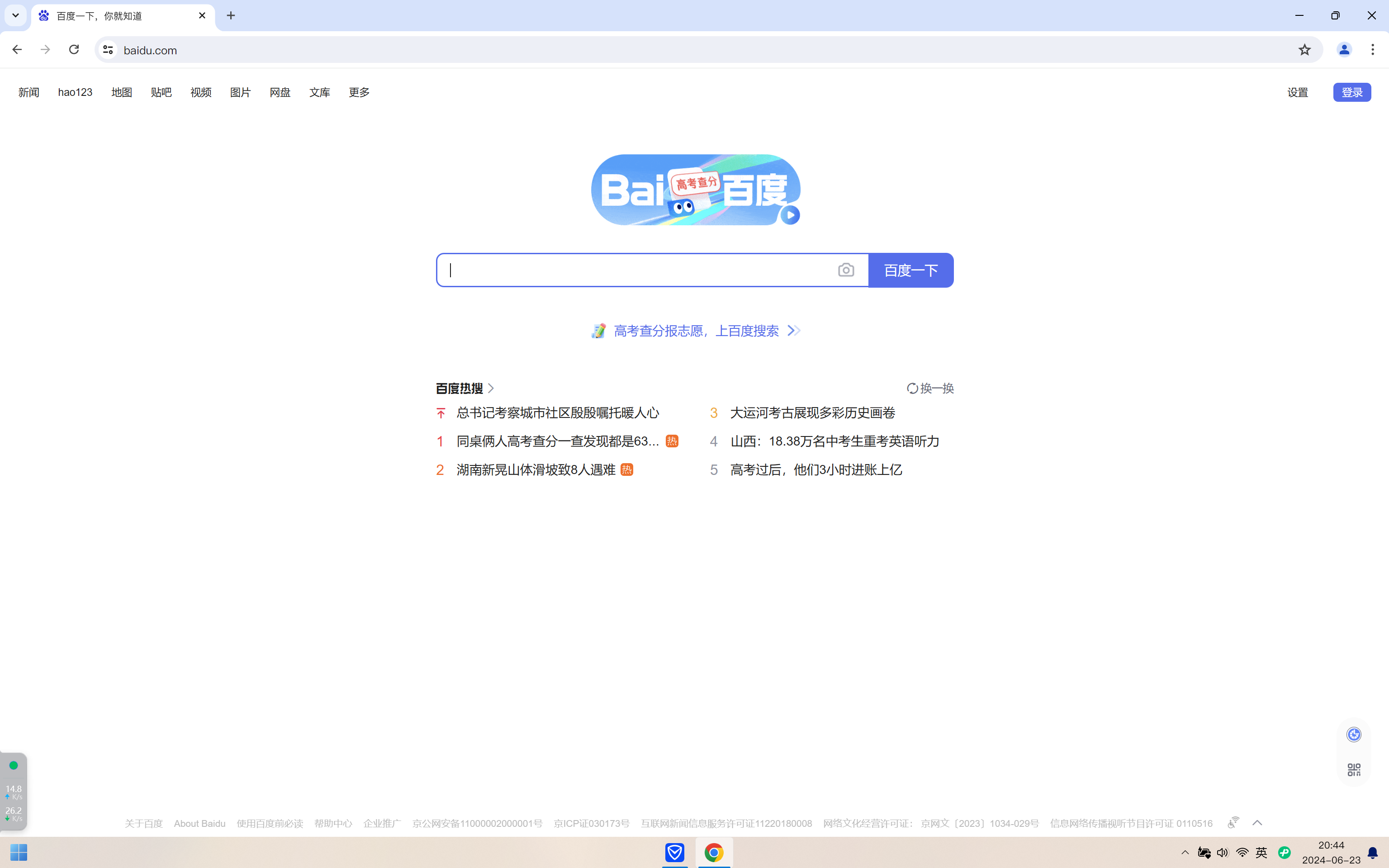
Task: Bookmark this page with star icon
Action: [x=1304, y=50]
